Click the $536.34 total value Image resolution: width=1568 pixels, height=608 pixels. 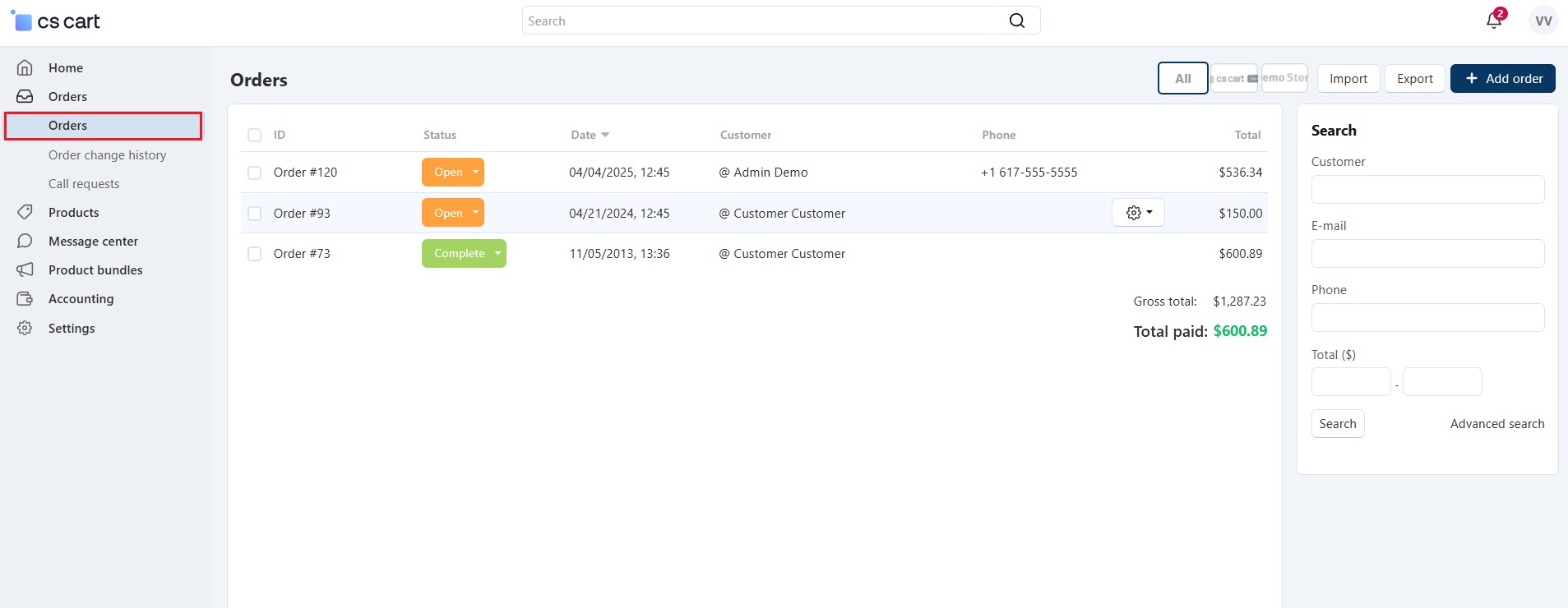pyautogui.click(x=1241, y=172)
